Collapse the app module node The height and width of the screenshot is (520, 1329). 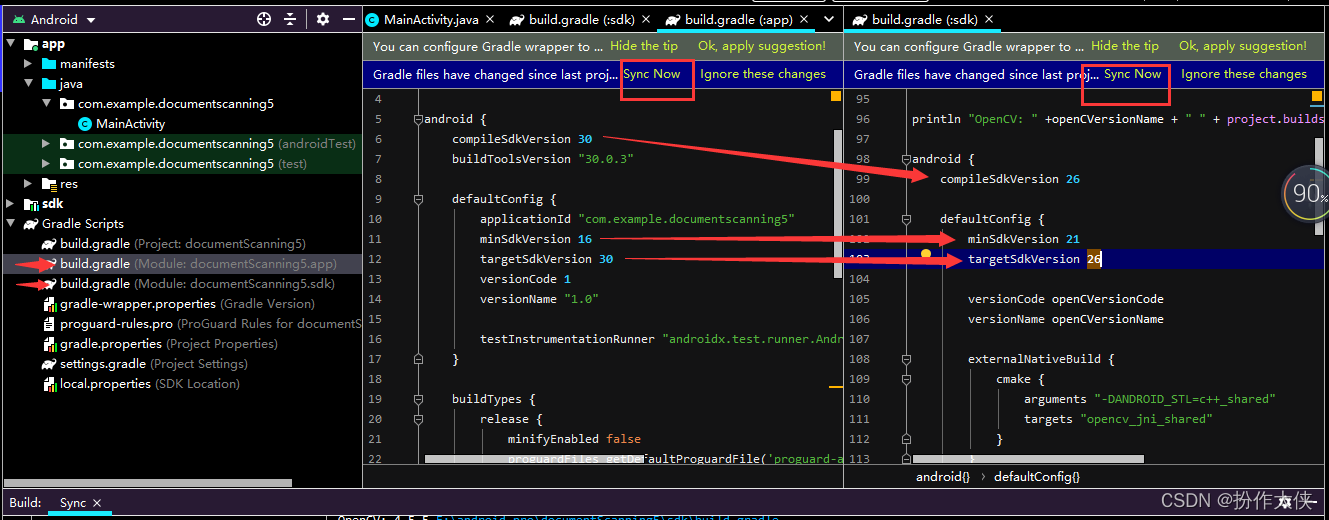pos(11,44)
